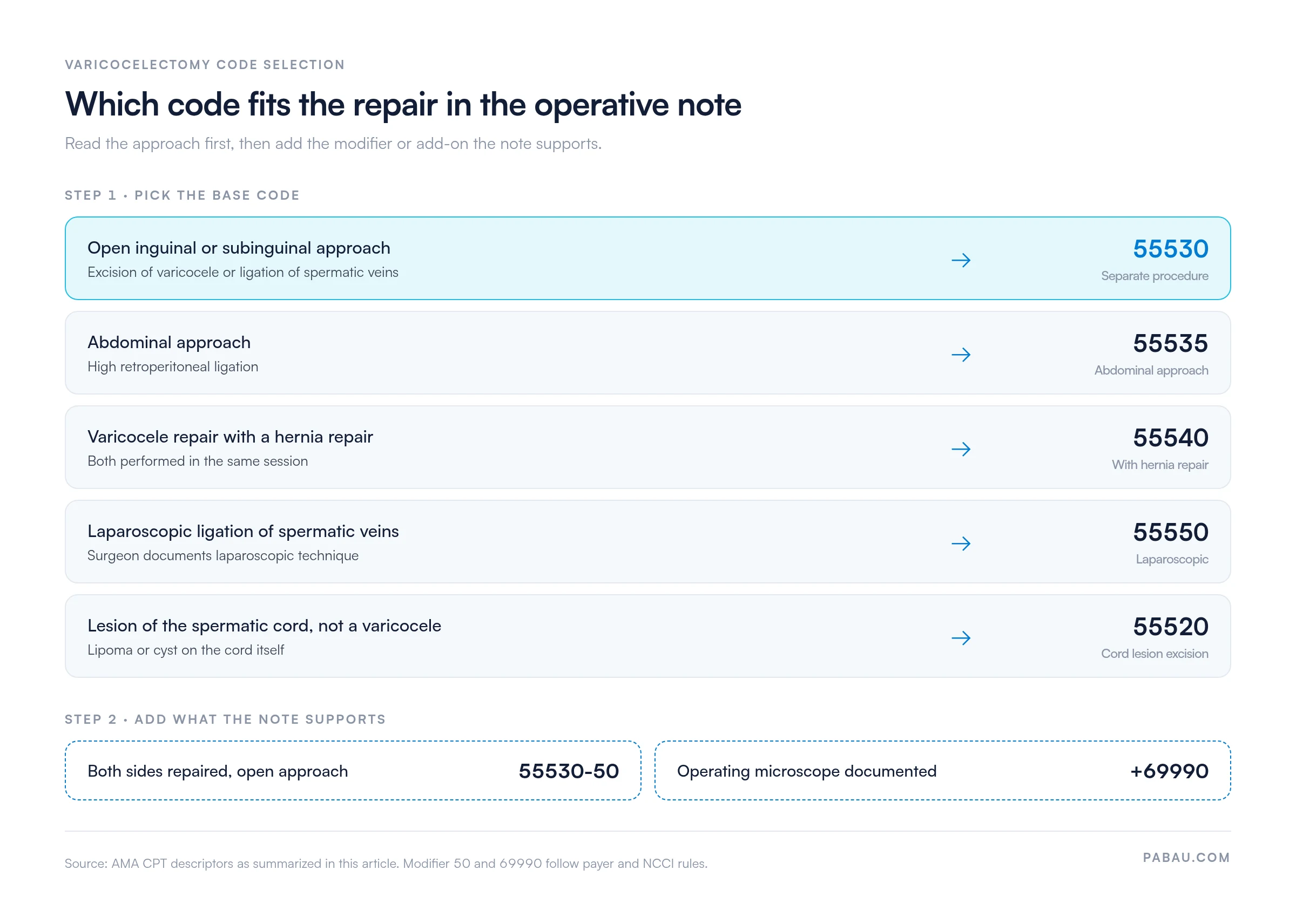Click 'Both sides repaired, open approach' label
Screen dimensions: 1296x924
(218, 771)
